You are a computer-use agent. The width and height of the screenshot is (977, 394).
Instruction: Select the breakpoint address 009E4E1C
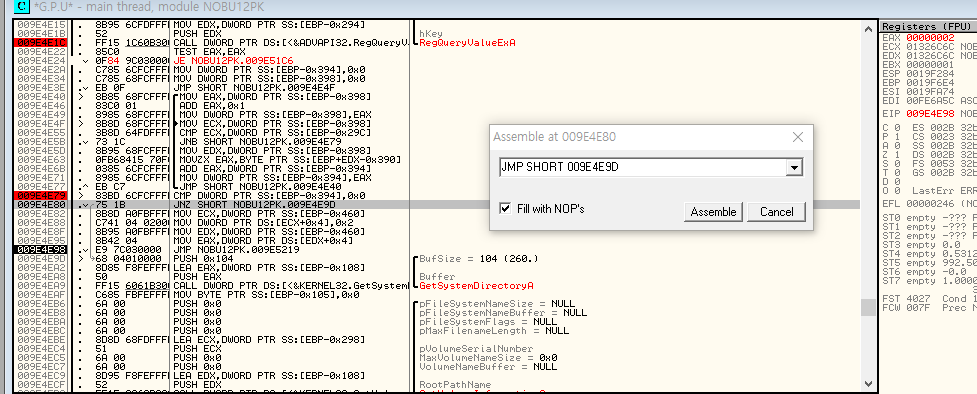click(x=40, y=42)
